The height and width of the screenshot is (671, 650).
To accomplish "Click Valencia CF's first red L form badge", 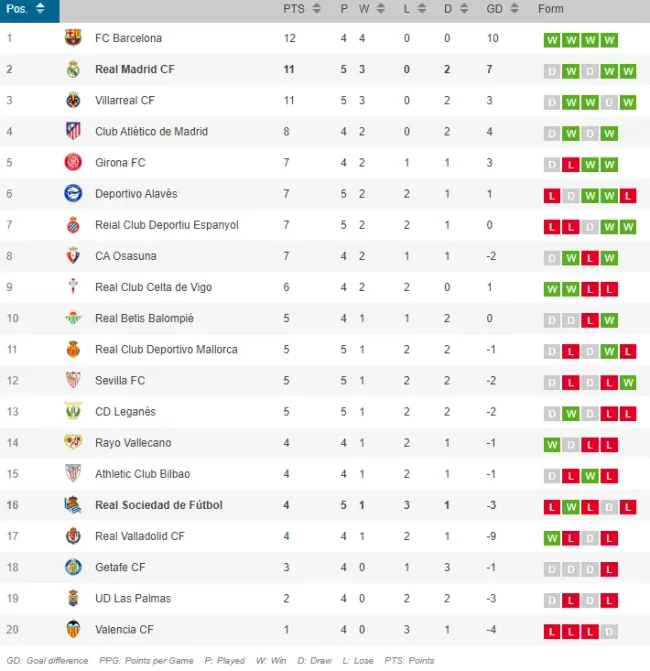I will pos(551,632).
